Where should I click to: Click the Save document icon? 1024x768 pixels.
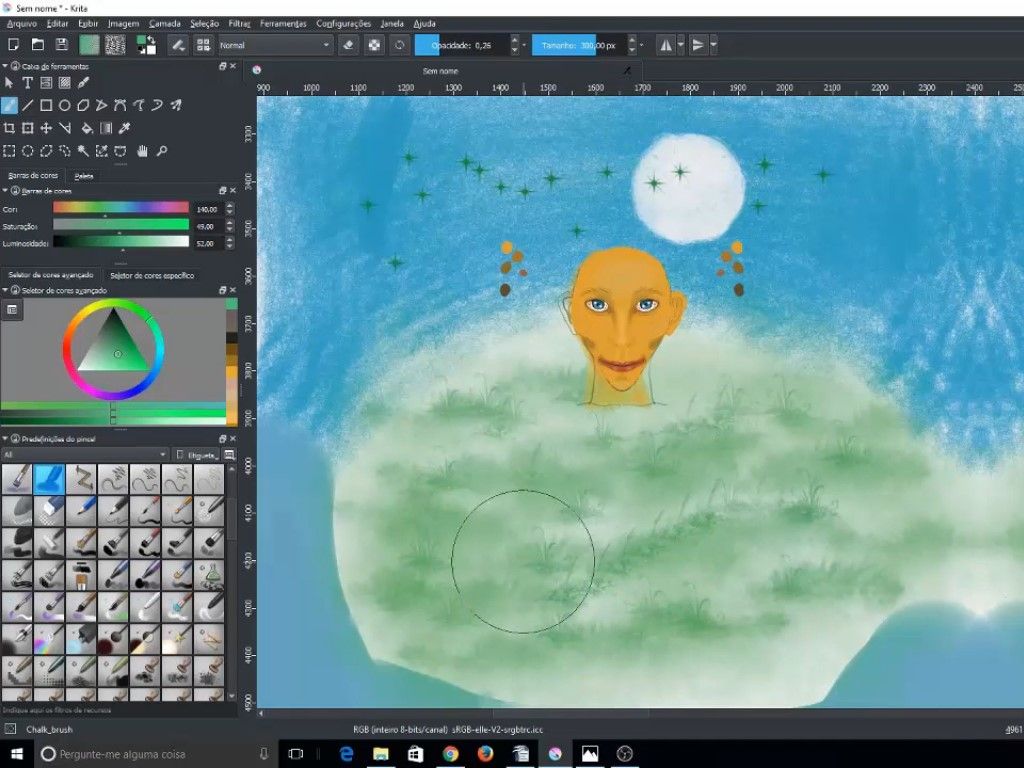(61, 45)
